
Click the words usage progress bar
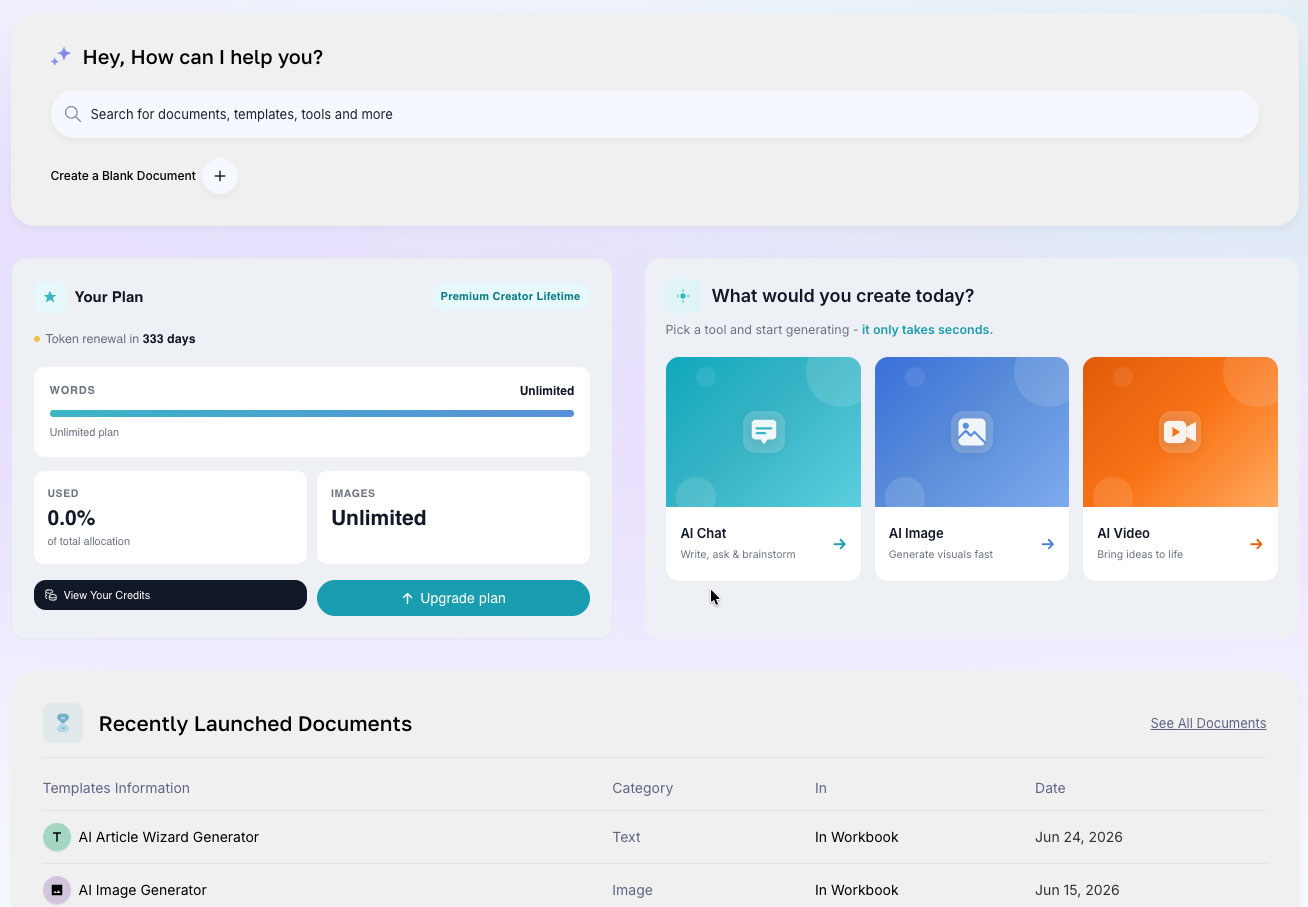point(312,413)
